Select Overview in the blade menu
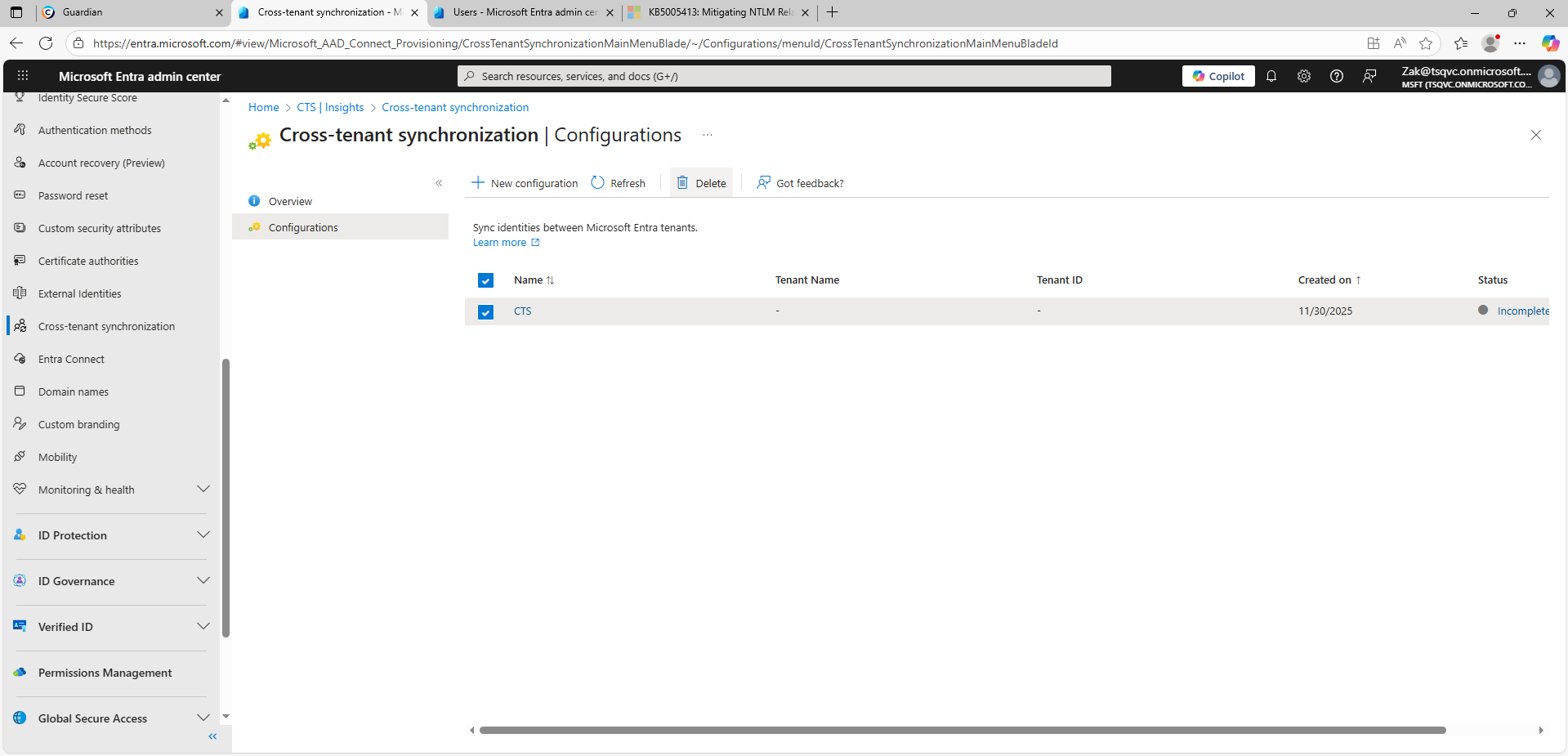The image size is (1568, 756). click(290, 202)
